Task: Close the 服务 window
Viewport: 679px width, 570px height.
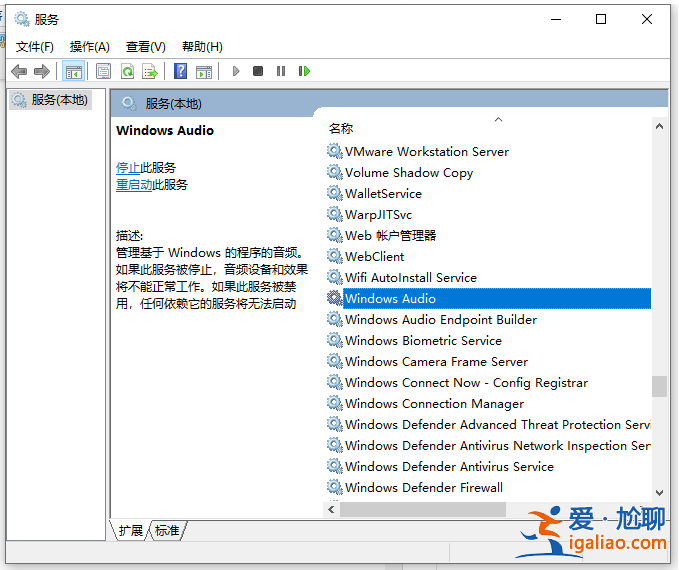Action: click(x=647, y=19)
